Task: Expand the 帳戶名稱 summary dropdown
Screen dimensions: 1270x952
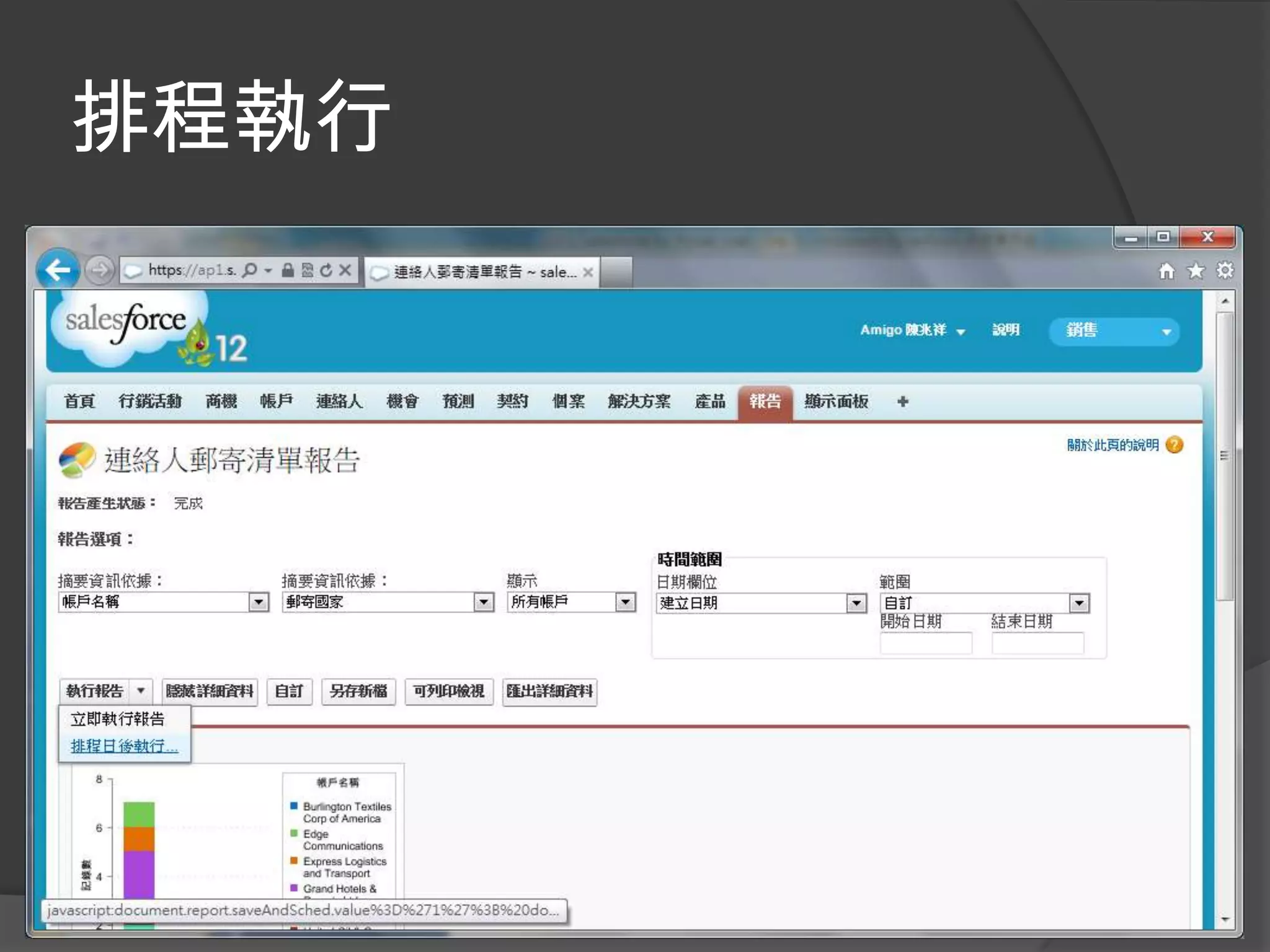Action: [259, 602]
